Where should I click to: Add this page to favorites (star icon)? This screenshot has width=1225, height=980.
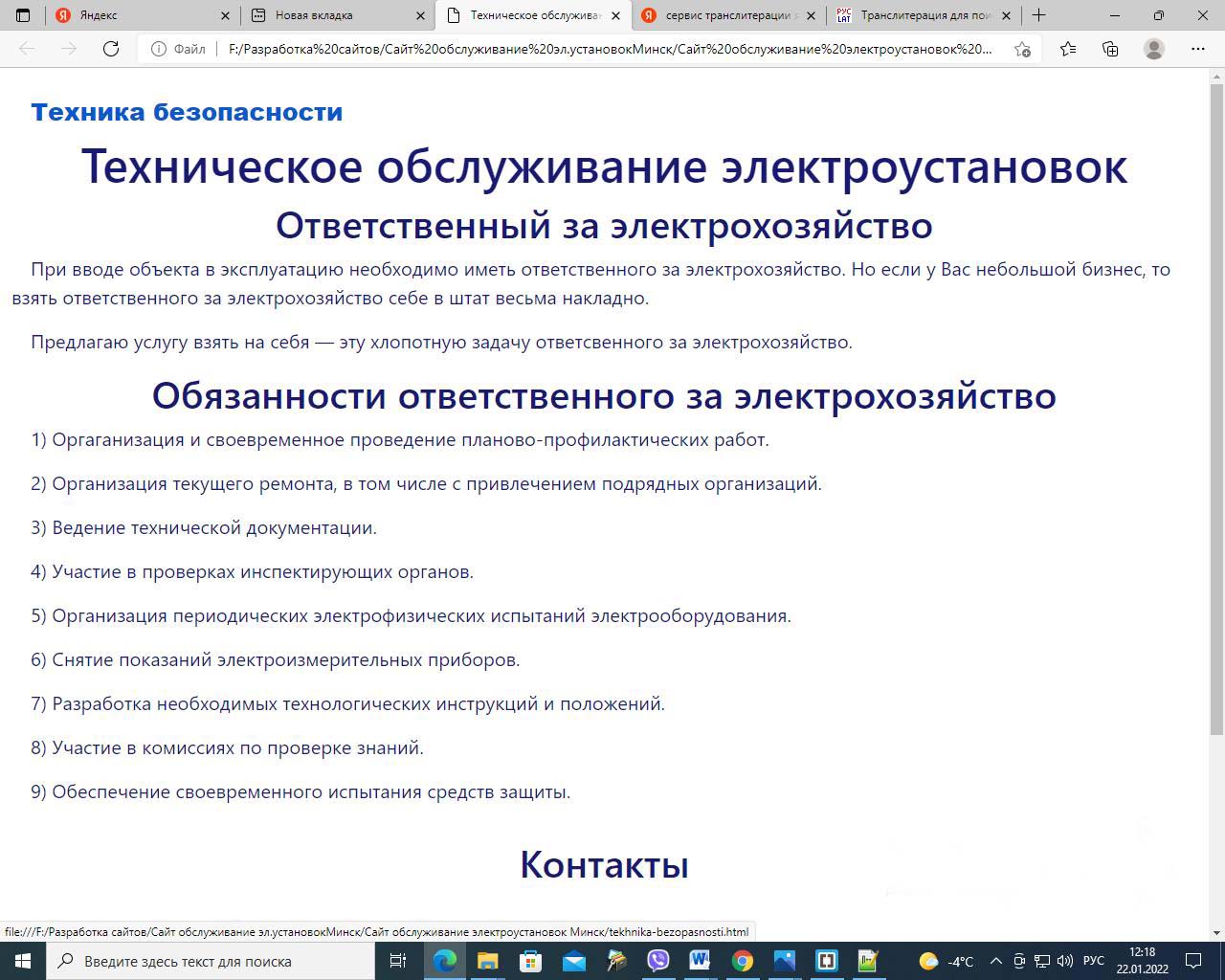click(1022, 49)
